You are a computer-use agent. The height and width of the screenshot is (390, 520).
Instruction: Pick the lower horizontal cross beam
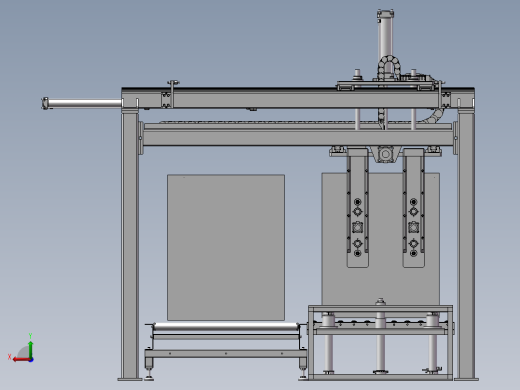(298, 137)
